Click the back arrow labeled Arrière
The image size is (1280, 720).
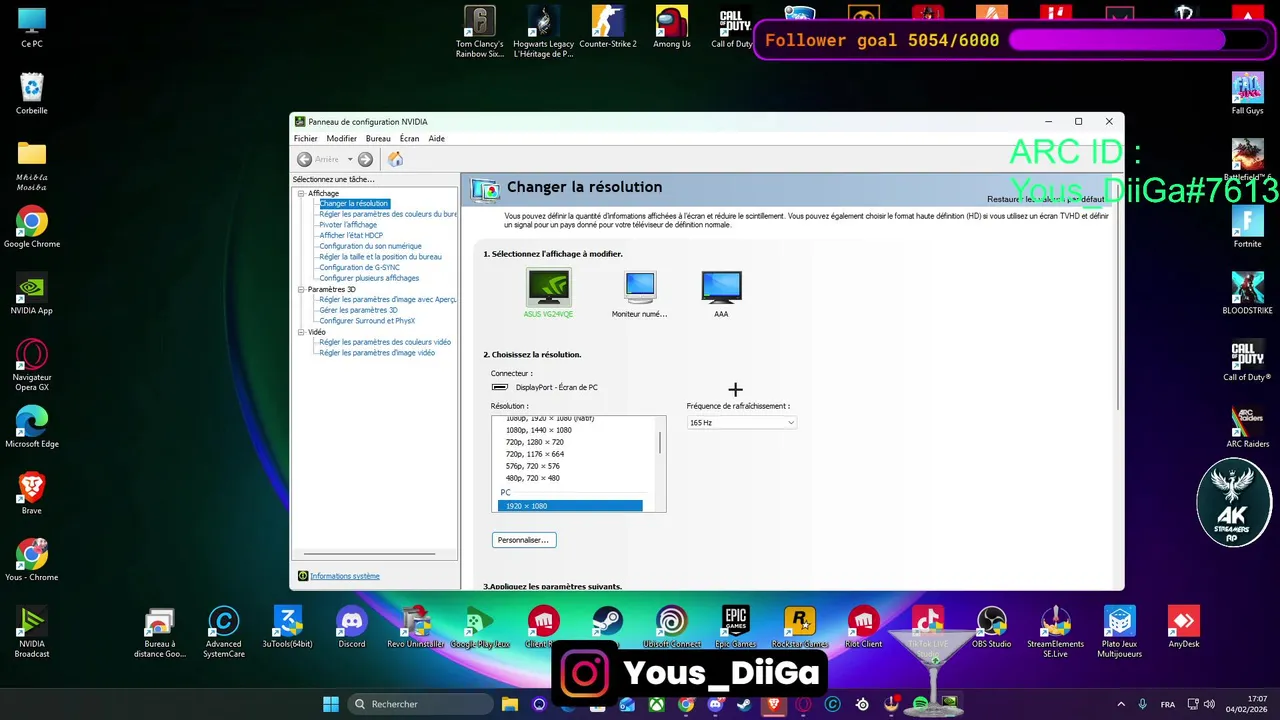pos(304,159)
